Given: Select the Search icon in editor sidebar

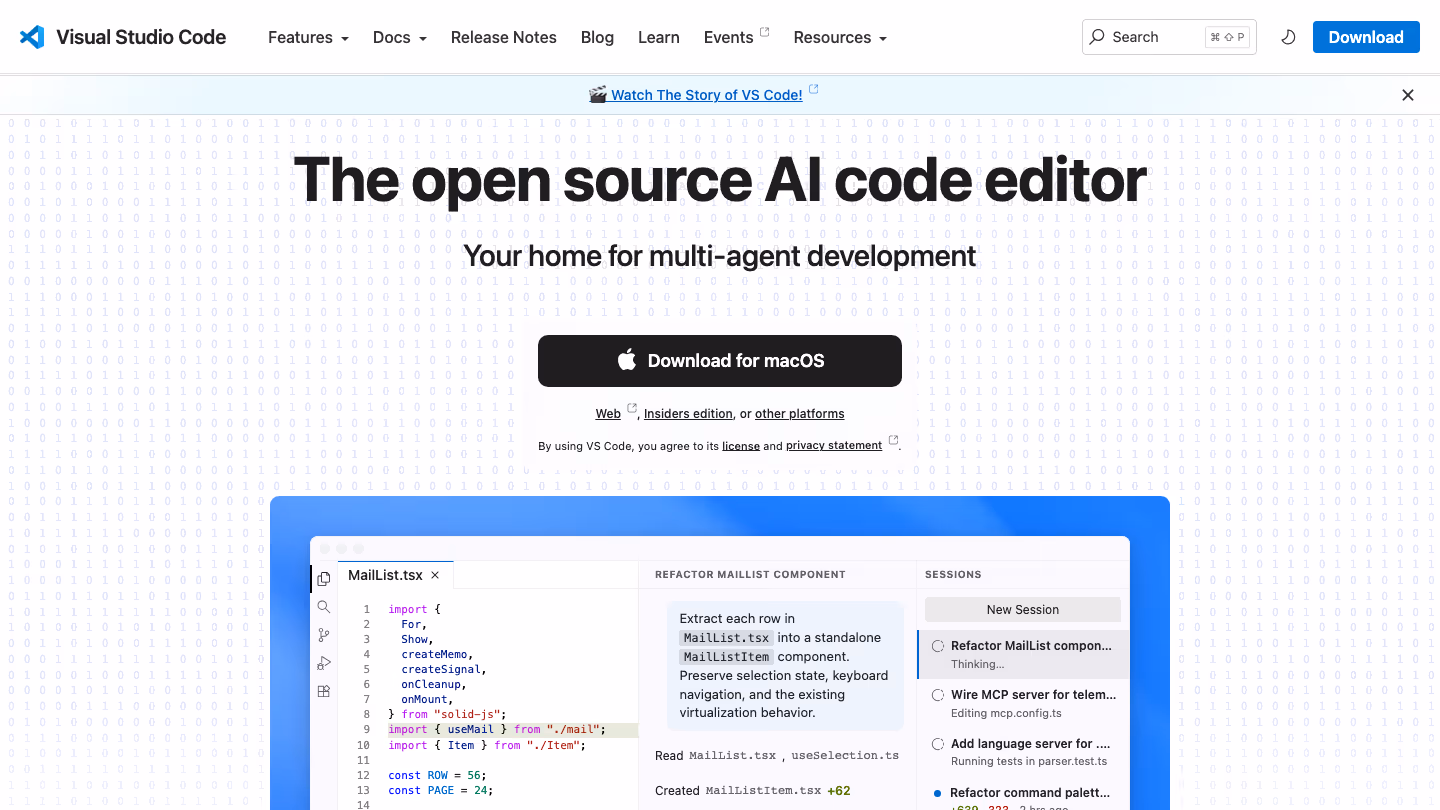Looking at the screenshot, I should coord(323,607).
